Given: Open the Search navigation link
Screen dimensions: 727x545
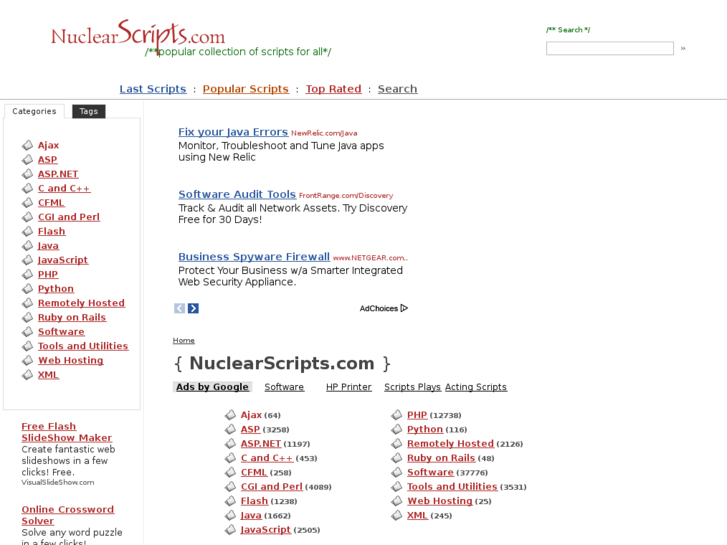Looking at the screenshot, I should click(397, 89).
